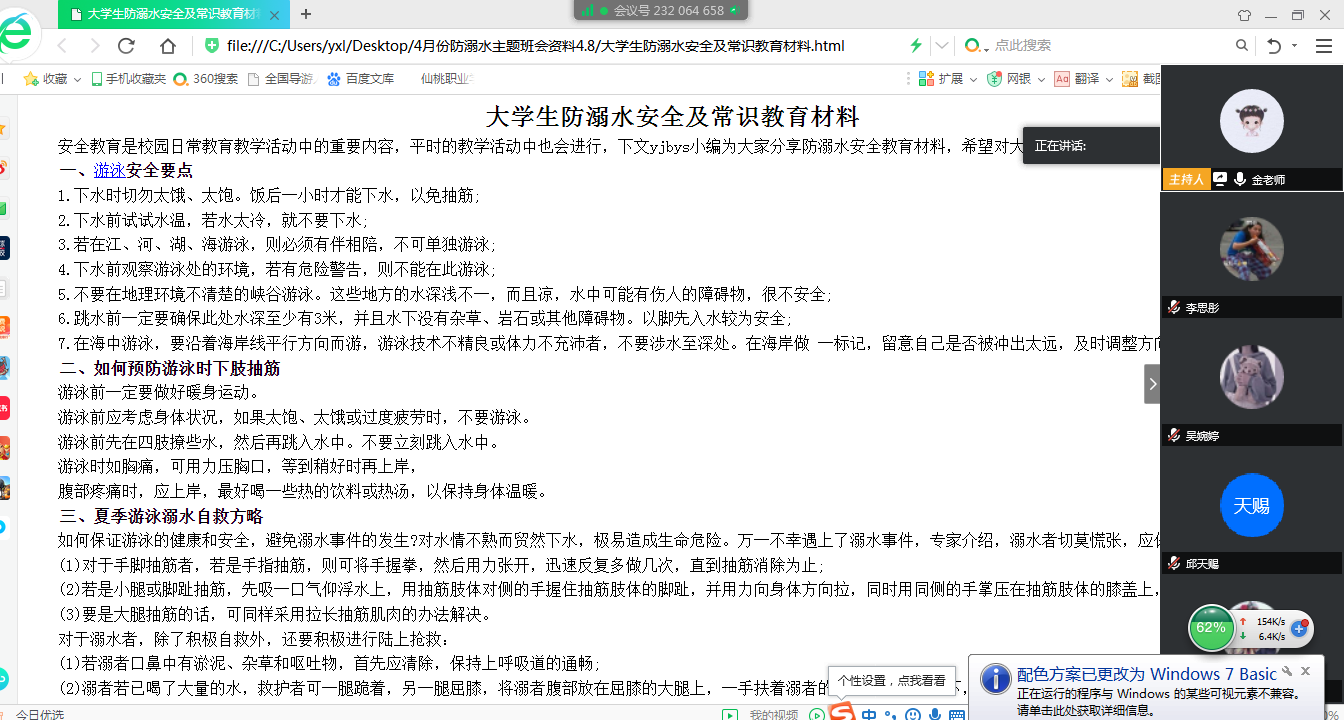
Task: Expand the collapsed participant panel arrow
Action: click(1152, 384)
